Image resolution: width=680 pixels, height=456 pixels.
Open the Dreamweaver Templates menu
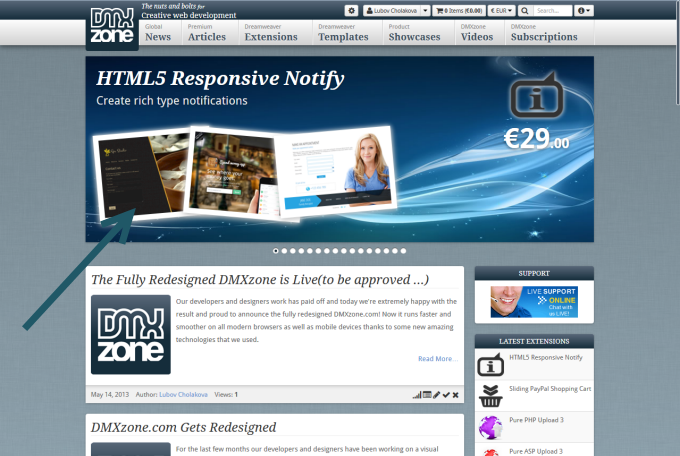tap(343, 33)
